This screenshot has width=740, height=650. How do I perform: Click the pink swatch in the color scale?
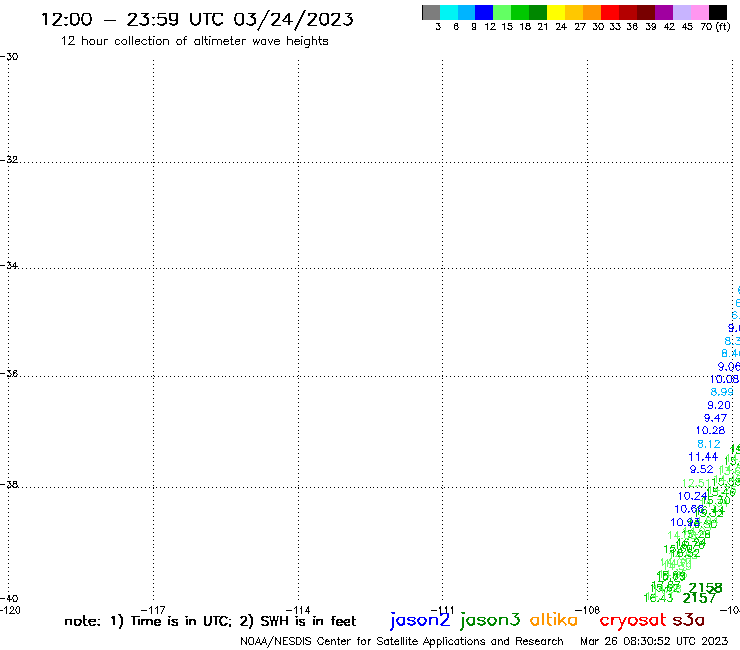coord(699,12)
